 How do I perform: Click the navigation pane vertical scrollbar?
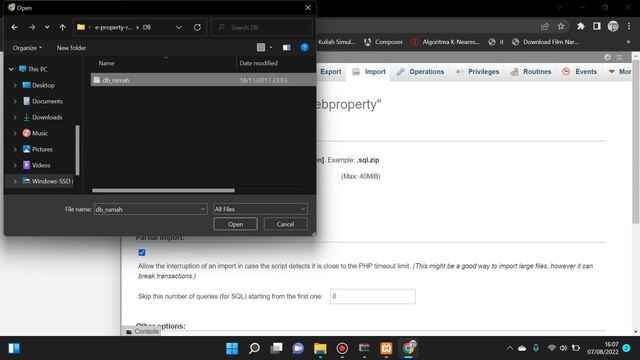tap(77, 150)
